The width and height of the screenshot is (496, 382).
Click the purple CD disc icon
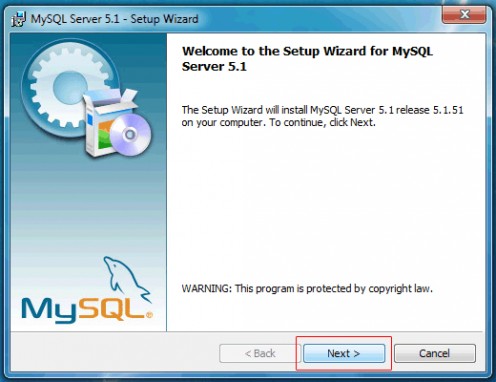point(130,135)
